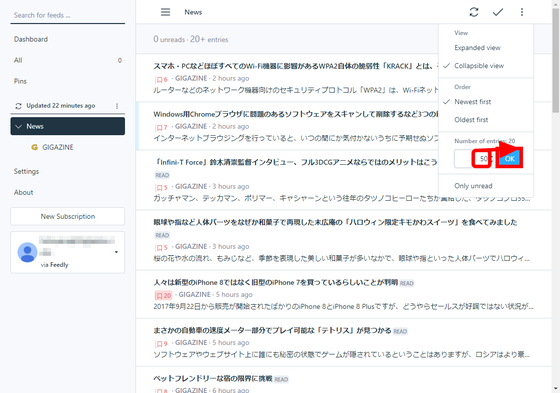The height and width of the screenshot is (393, 560).
Task: Open the hamburger menu icon
Action: (x=165, y=12)
